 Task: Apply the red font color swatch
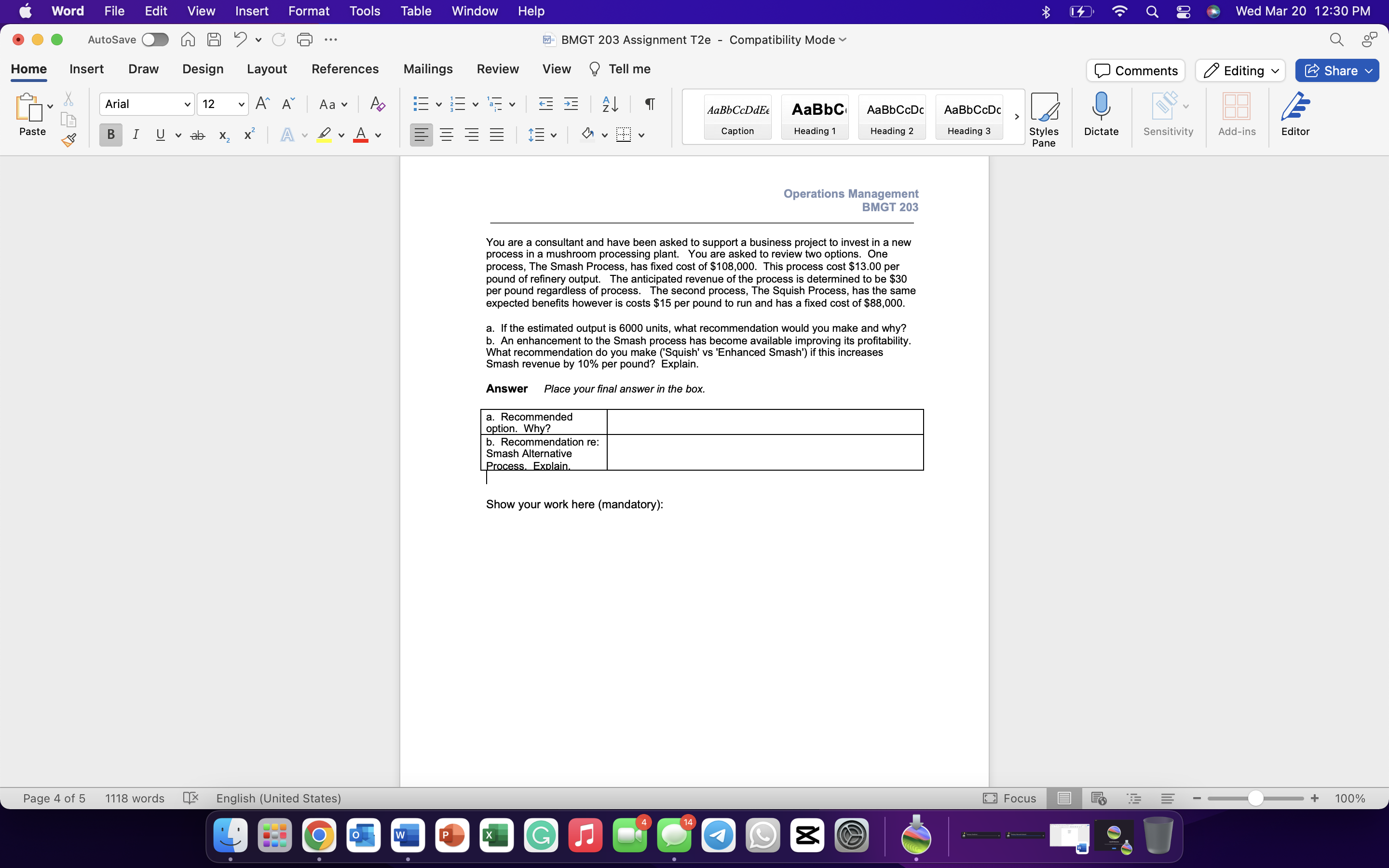(360, 135)
